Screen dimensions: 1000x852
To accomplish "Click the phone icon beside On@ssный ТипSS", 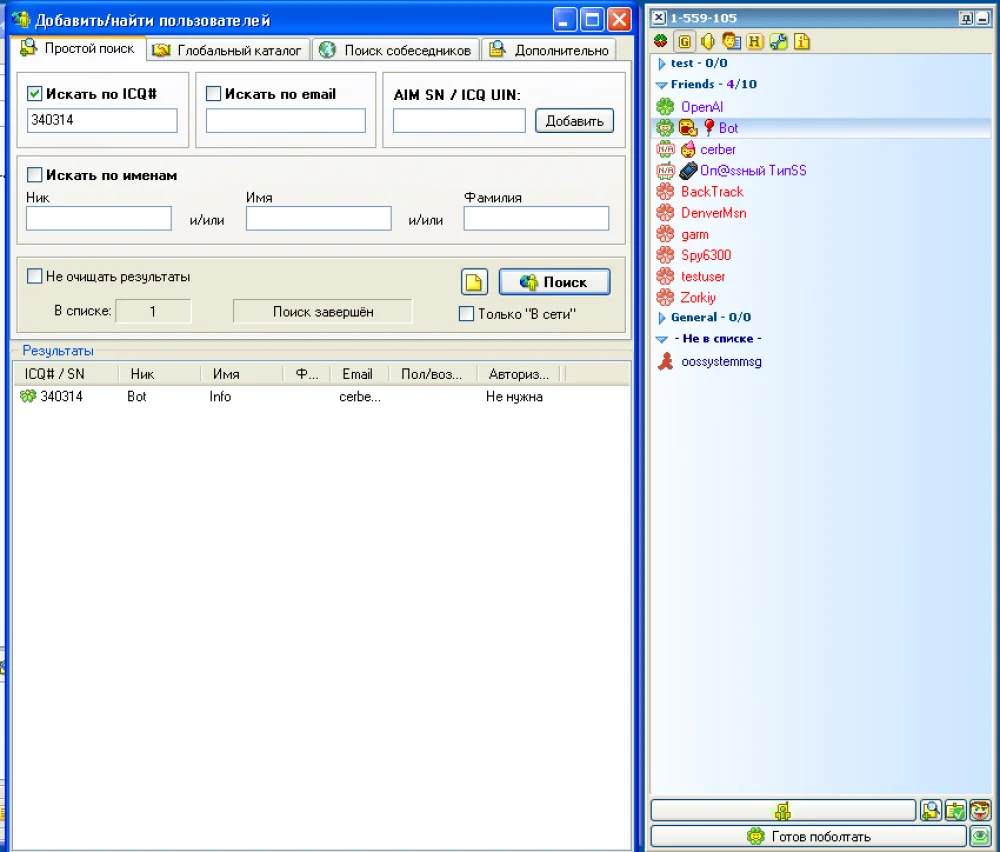I will 688,170.
